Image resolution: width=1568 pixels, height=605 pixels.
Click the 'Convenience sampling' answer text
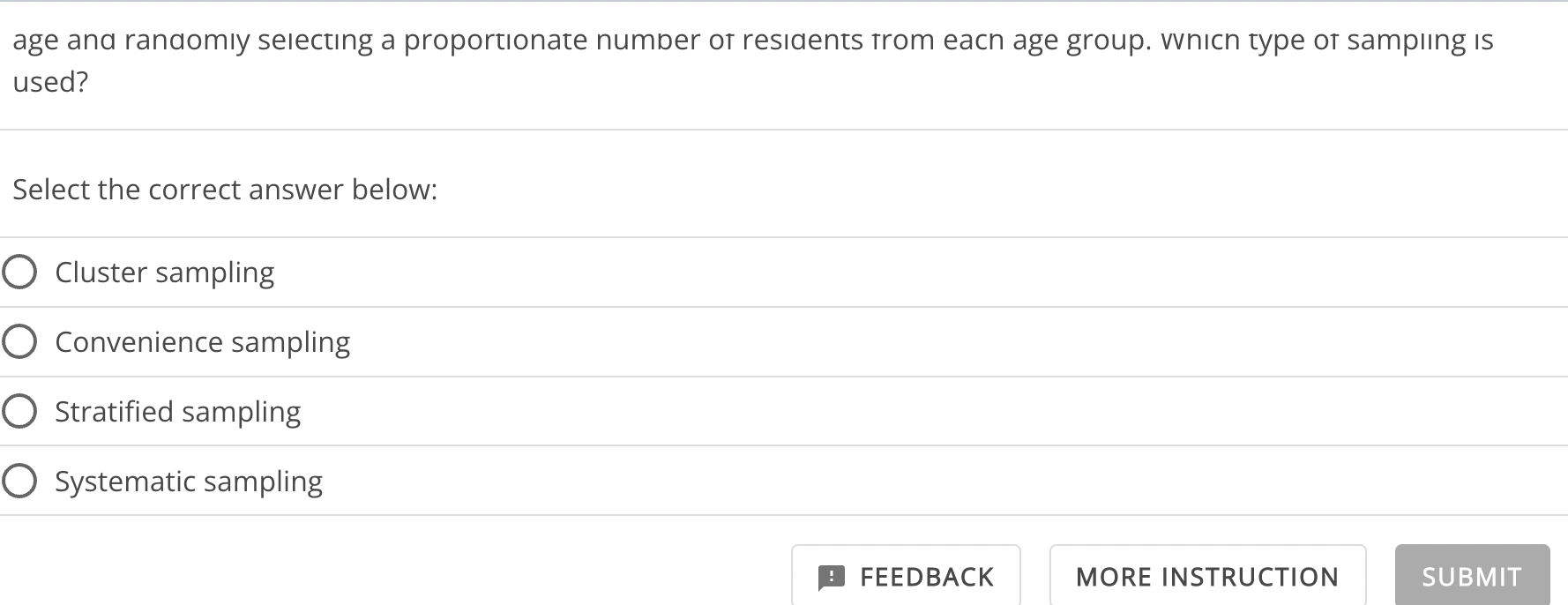[x=203, y=342]
